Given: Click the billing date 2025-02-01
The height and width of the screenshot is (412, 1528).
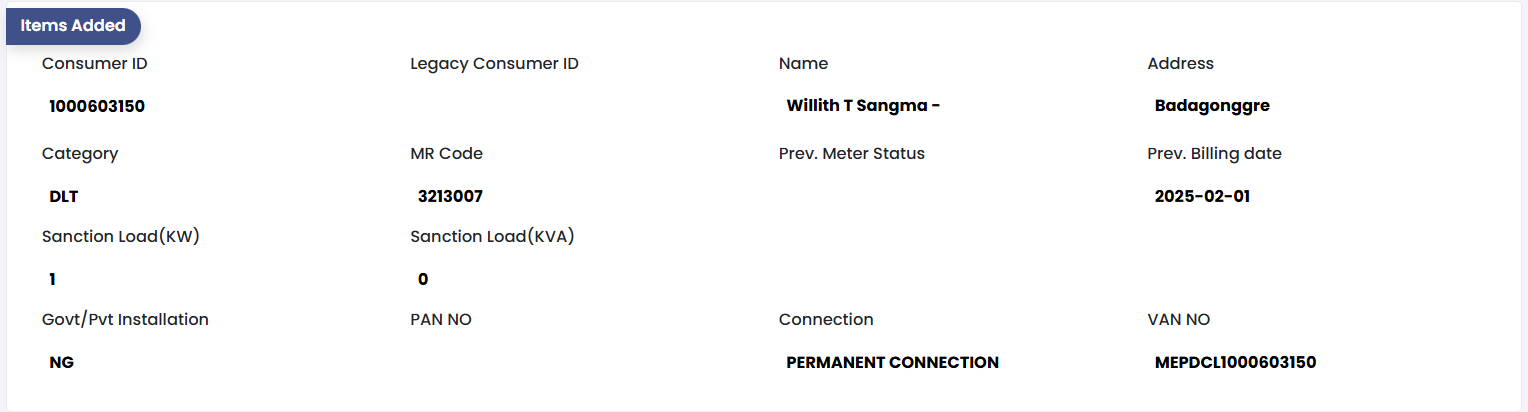Looking at the screenshot, I should (x=1202, y=197).
